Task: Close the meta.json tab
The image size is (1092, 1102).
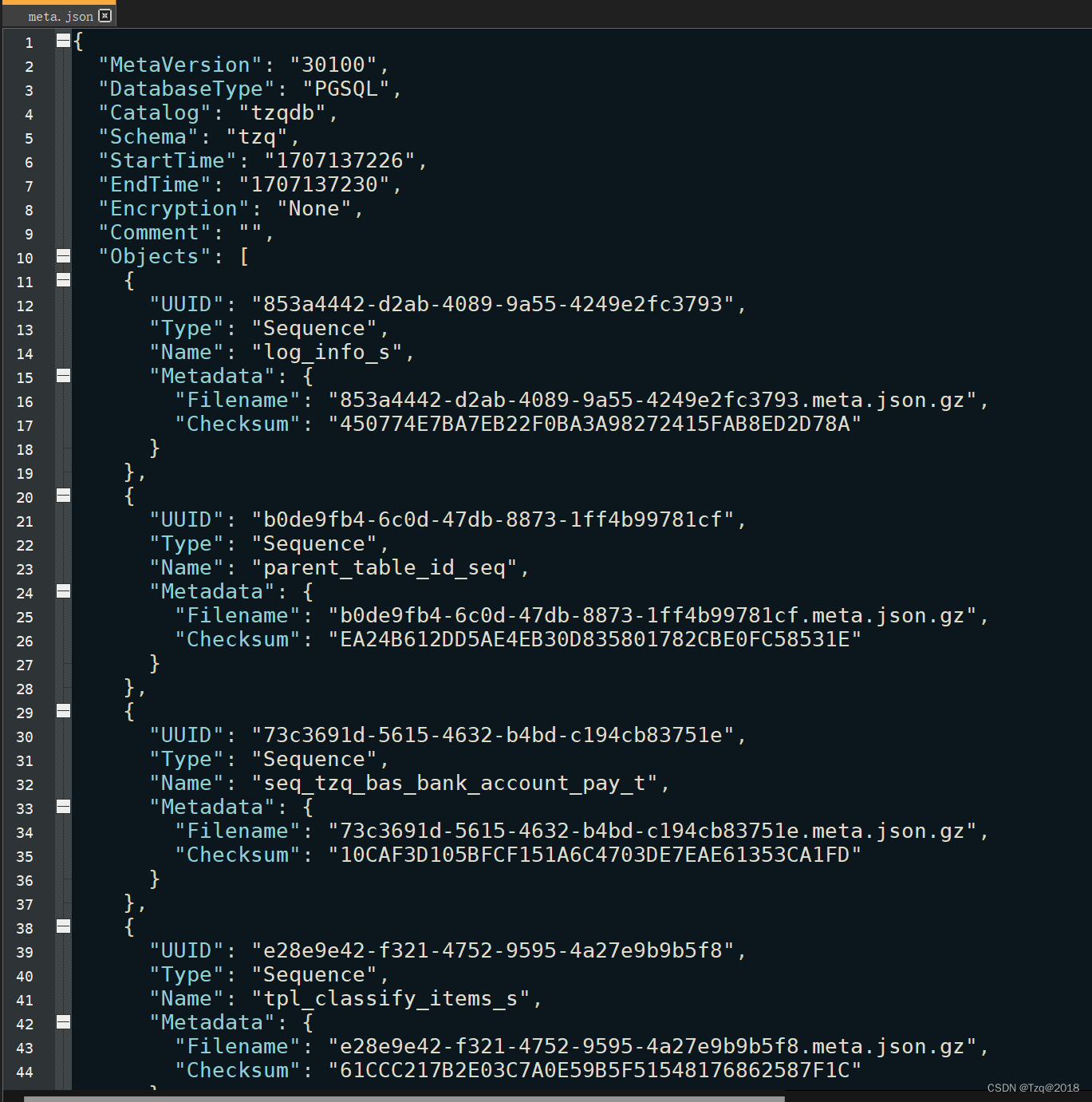Action: tap(105, 15)
